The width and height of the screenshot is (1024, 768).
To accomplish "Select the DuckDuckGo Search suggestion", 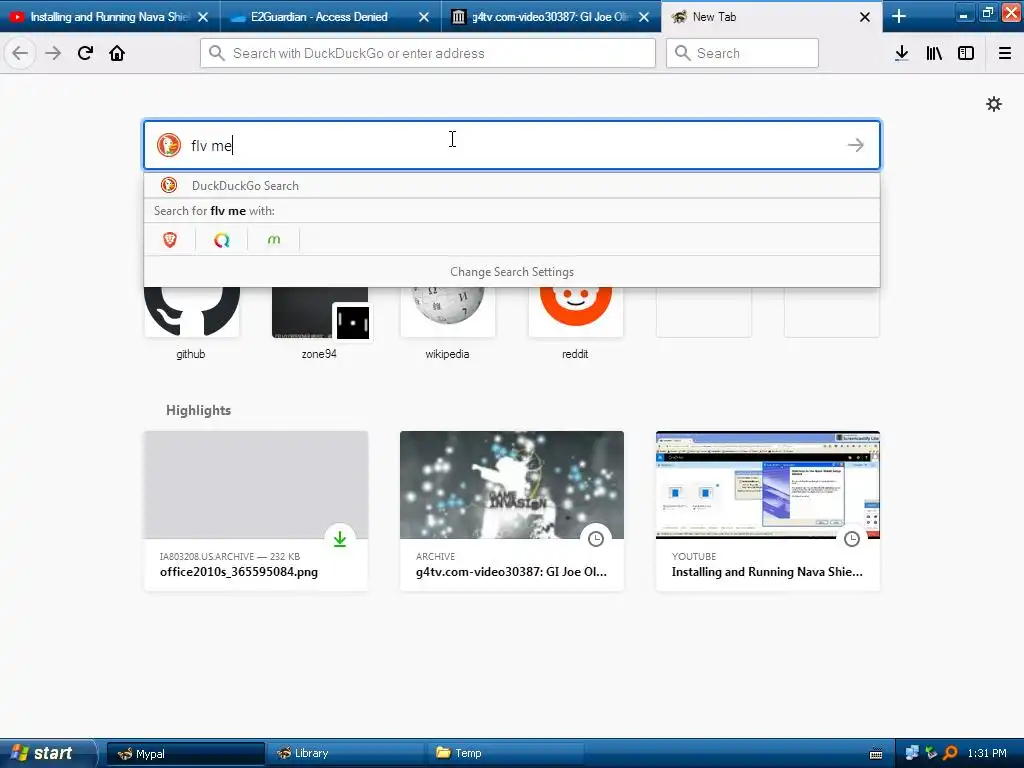I will click(x=512, y=185).
